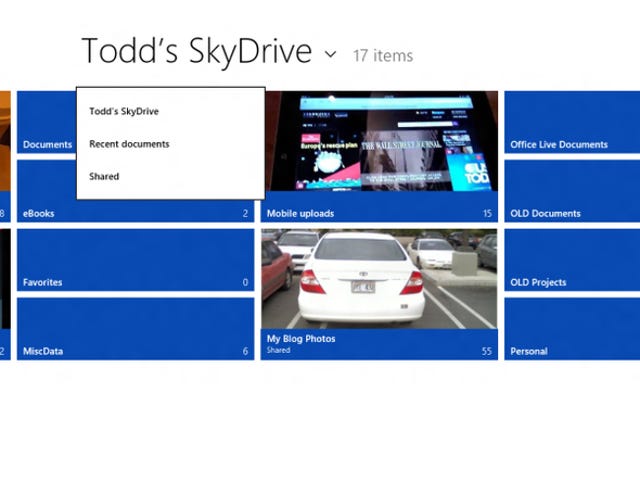Open the MiscData folder tile

pyautogui.click(x=136, y=329)
